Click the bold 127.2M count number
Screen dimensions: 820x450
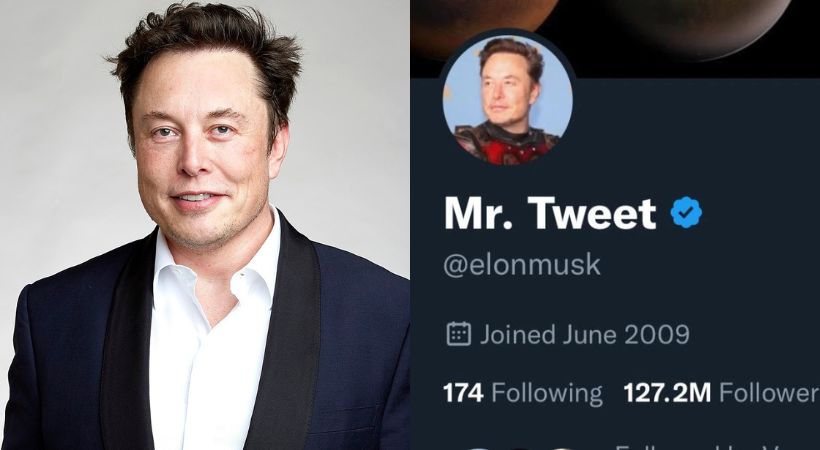667,392
